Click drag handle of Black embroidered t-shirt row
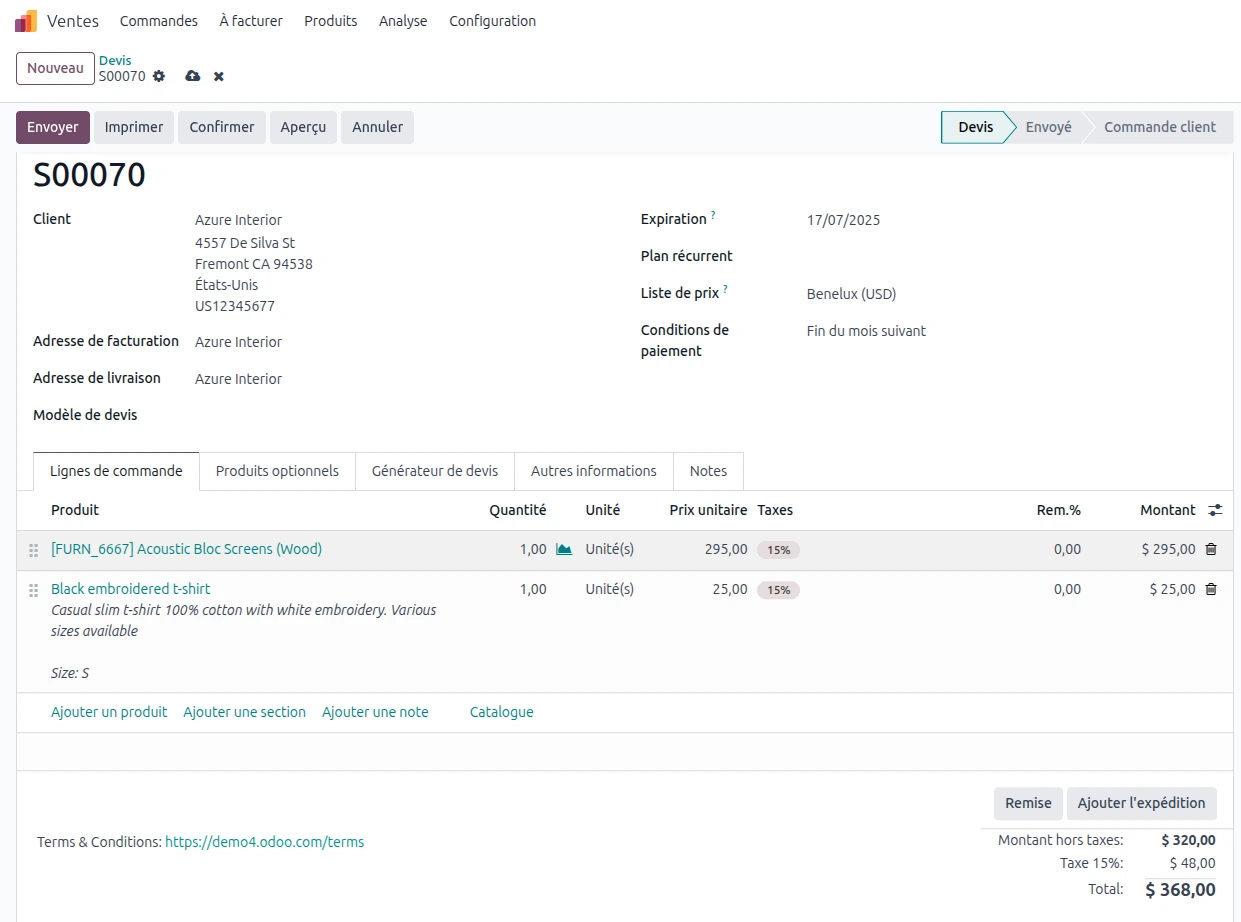The image size is (1241, 922). click(34, 590)
